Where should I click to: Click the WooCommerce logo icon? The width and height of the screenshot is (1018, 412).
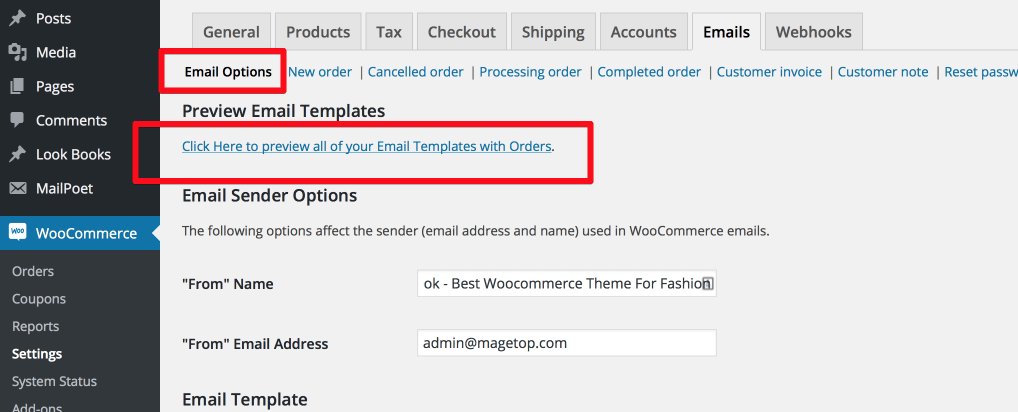(18, 233)
